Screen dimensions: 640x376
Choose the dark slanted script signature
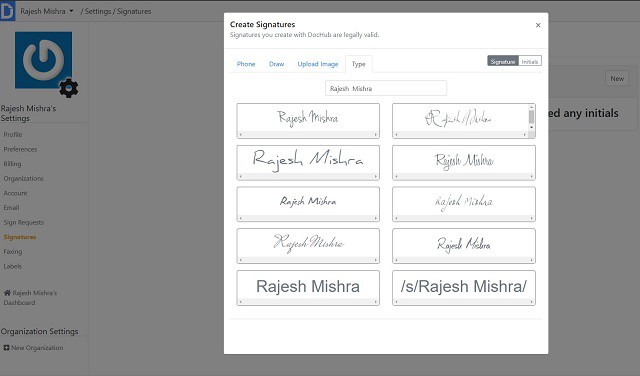(464, 246)
